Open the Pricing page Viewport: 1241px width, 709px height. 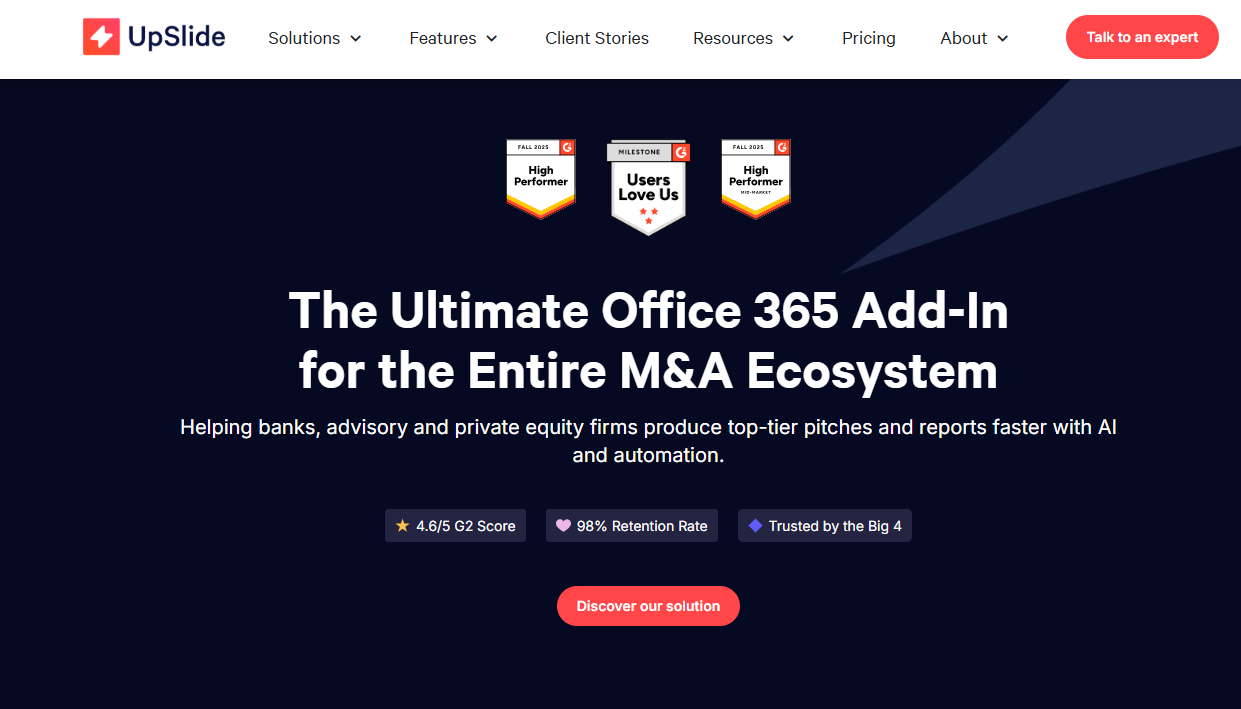869,38
